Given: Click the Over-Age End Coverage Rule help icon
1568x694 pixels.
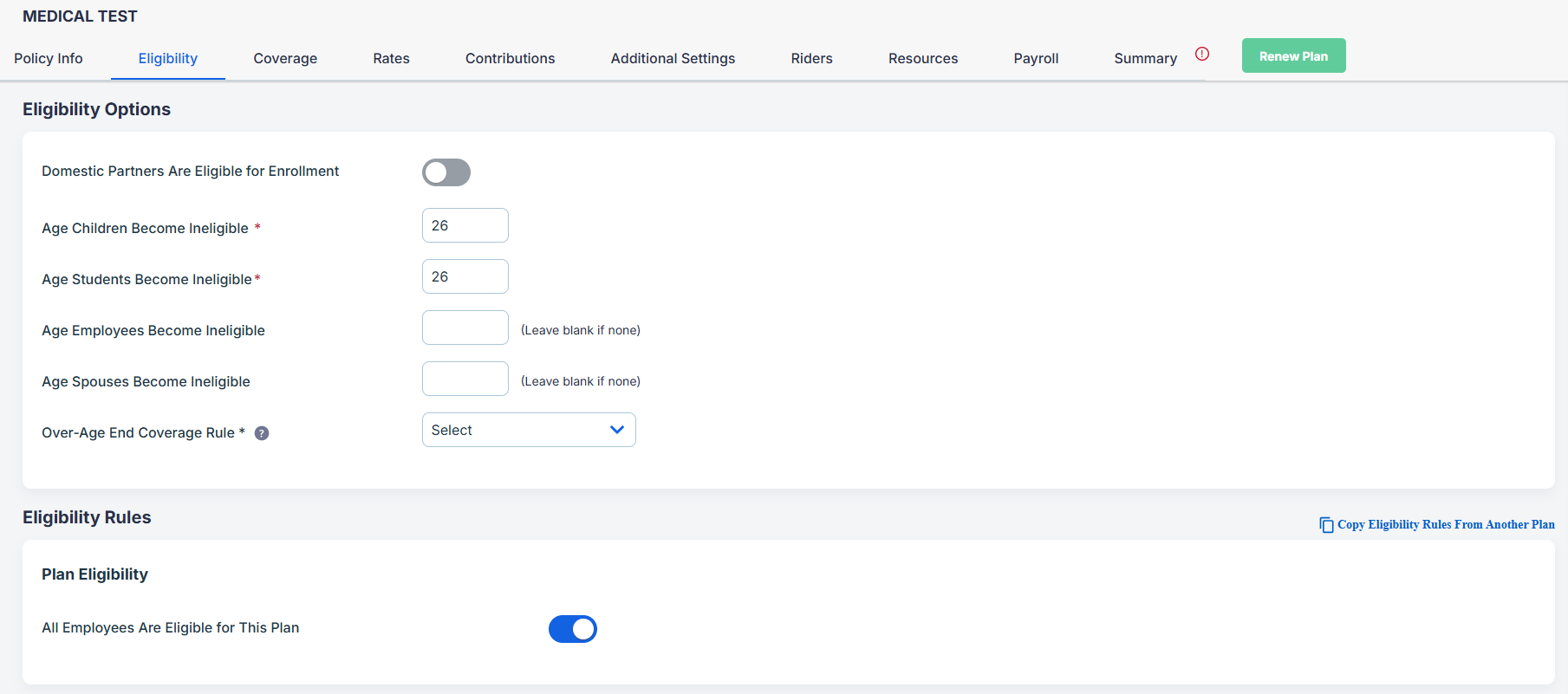Looking at the screenshot, I should click(x=262, y=433).
